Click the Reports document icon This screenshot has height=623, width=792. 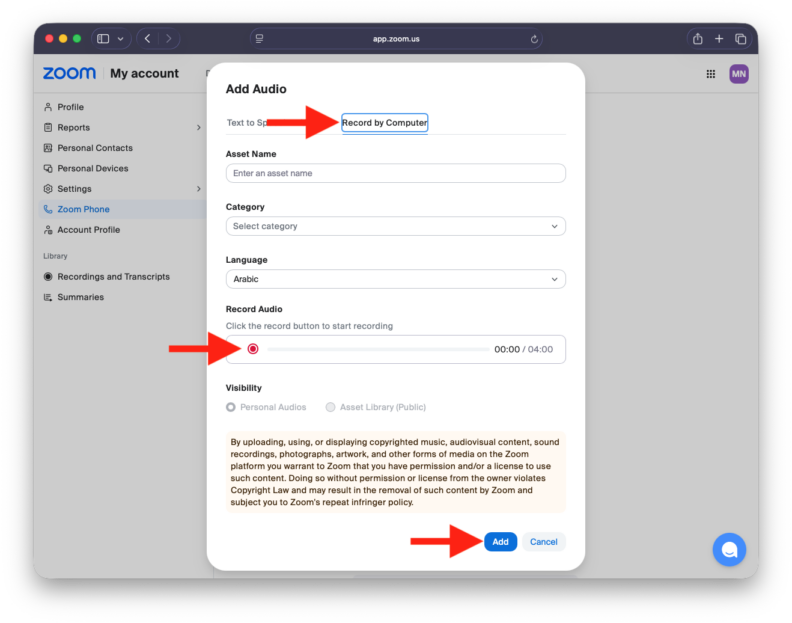coord(48,127)
